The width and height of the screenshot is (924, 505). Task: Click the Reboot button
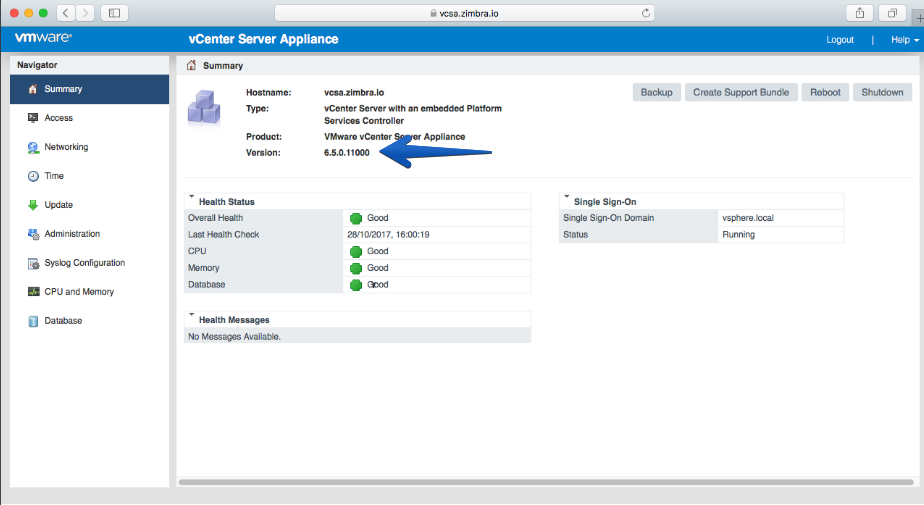pos(825,93)
